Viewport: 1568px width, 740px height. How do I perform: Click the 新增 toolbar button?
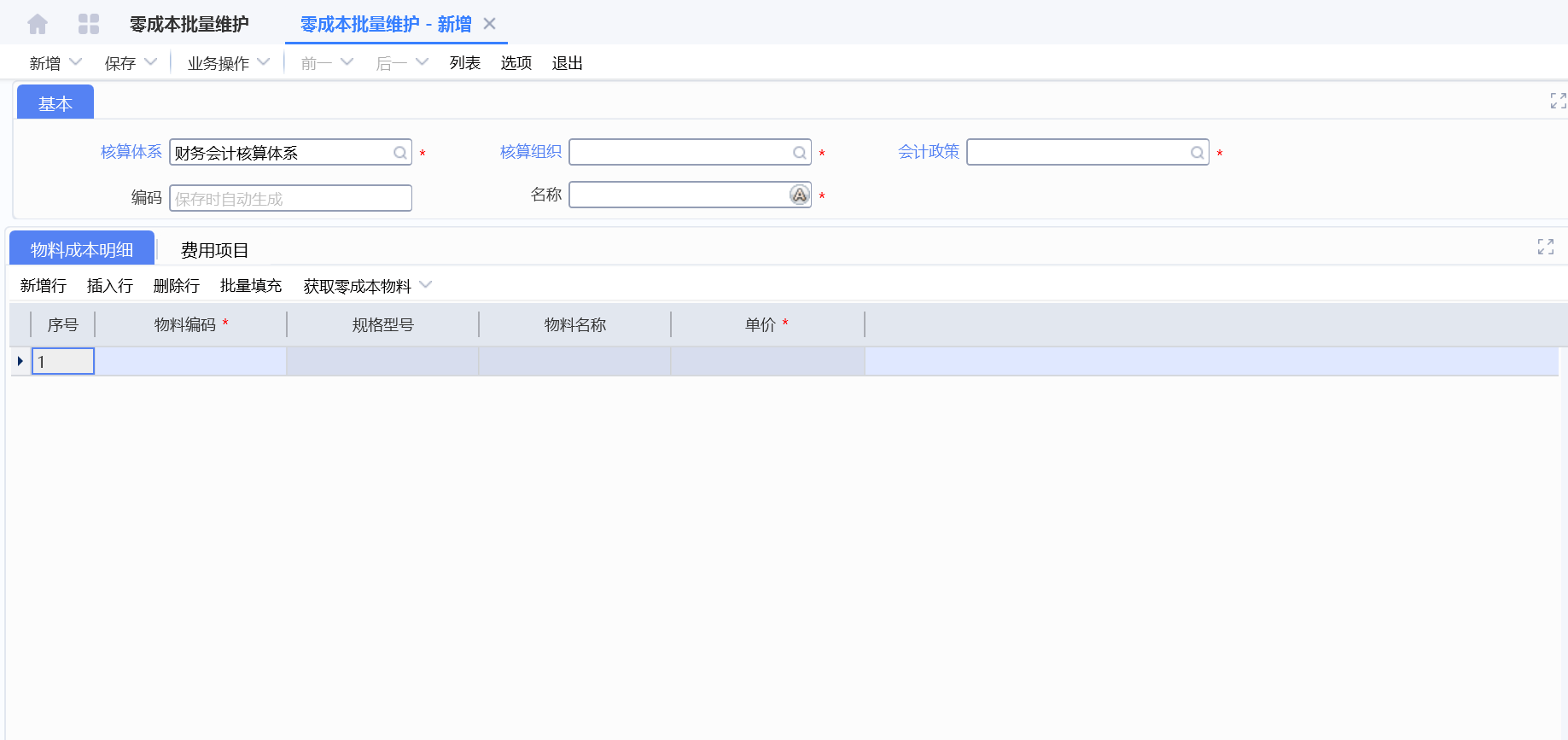tap(45, 63)
